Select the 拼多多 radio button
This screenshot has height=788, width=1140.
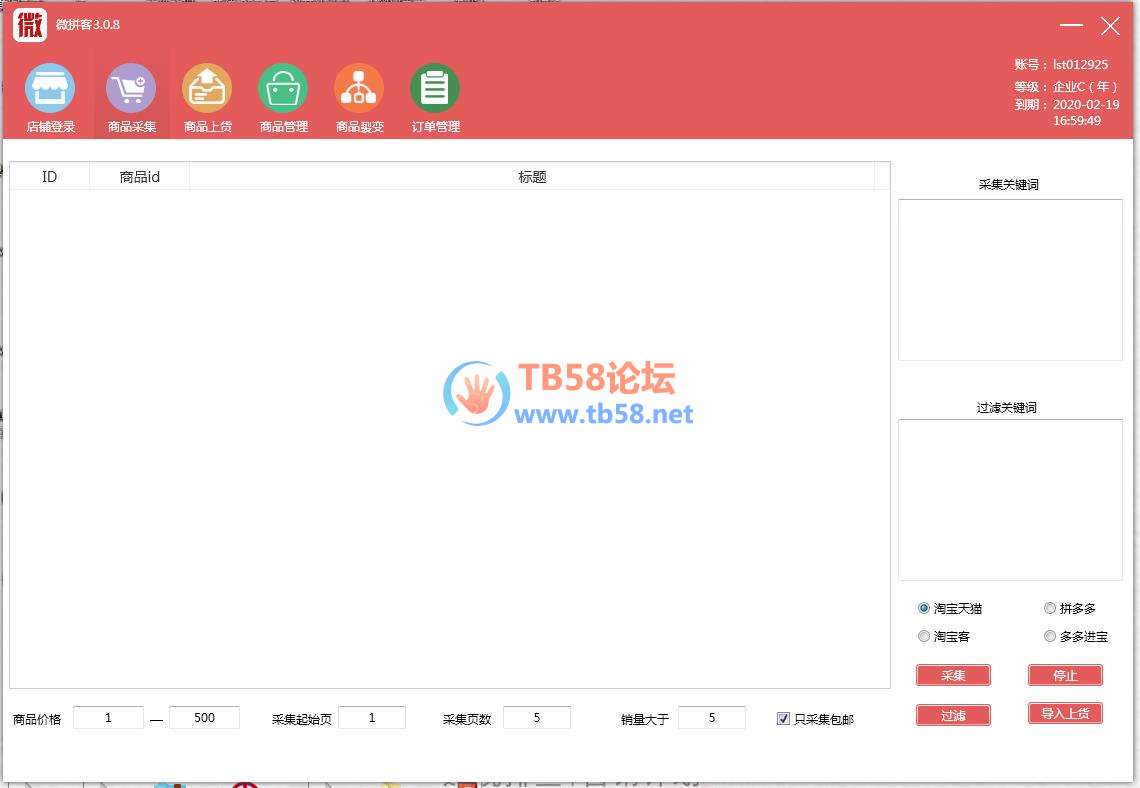point(1050,608)
